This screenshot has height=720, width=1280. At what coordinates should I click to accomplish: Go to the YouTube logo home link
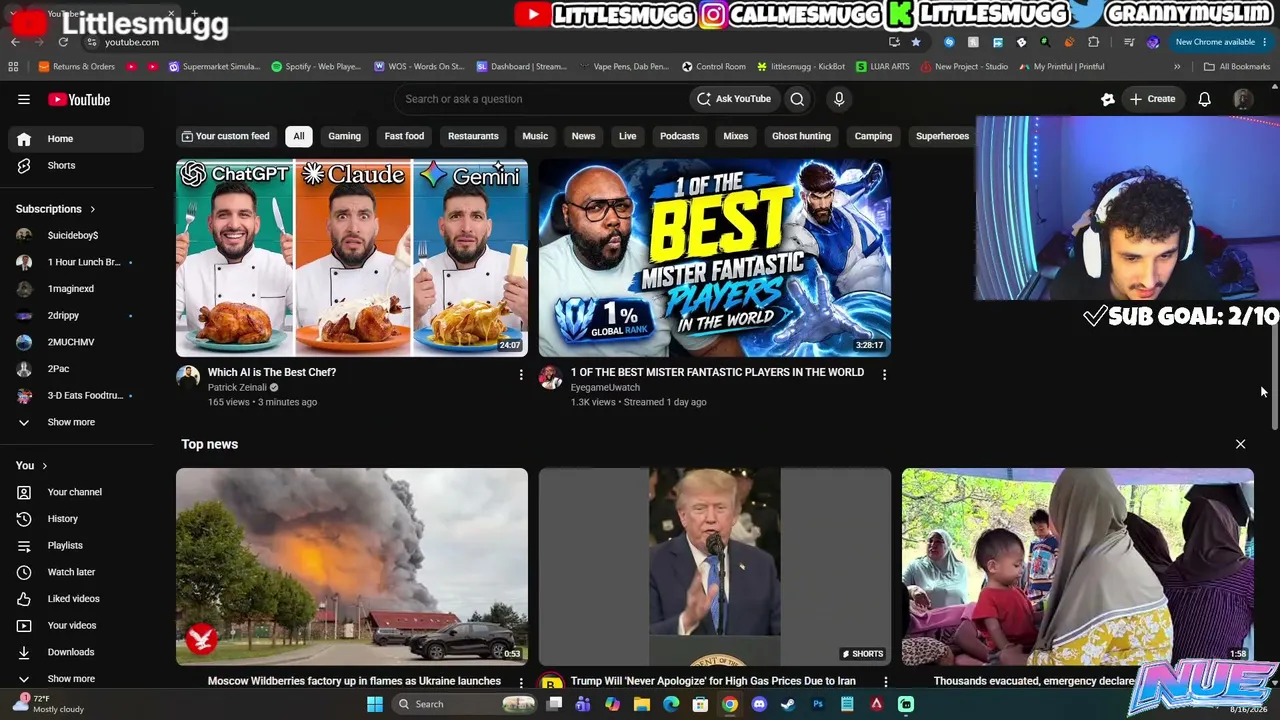[x=79, y=99]
